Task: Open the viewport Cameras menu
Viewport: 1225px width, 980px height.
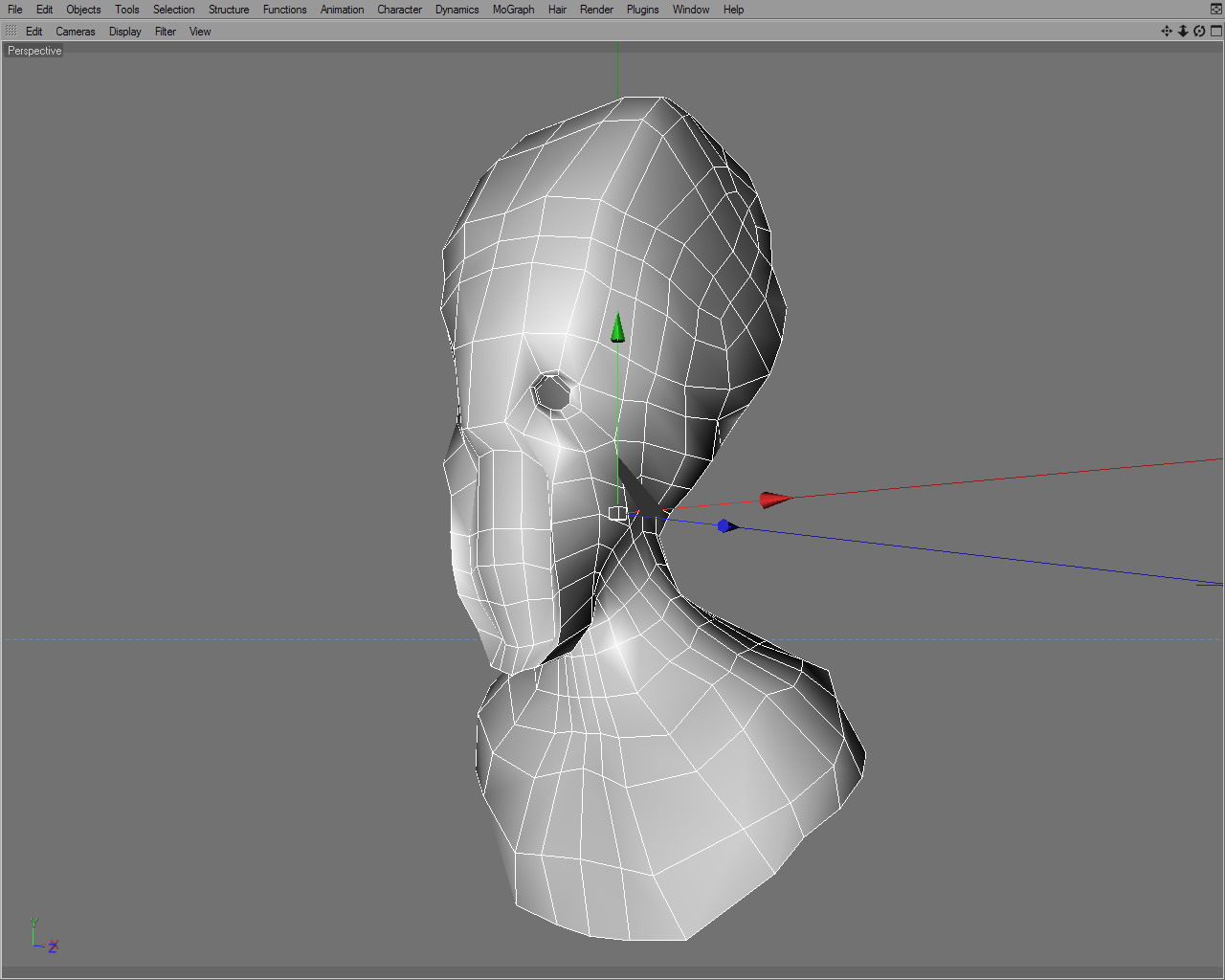Action: click(x=76, y=32)
